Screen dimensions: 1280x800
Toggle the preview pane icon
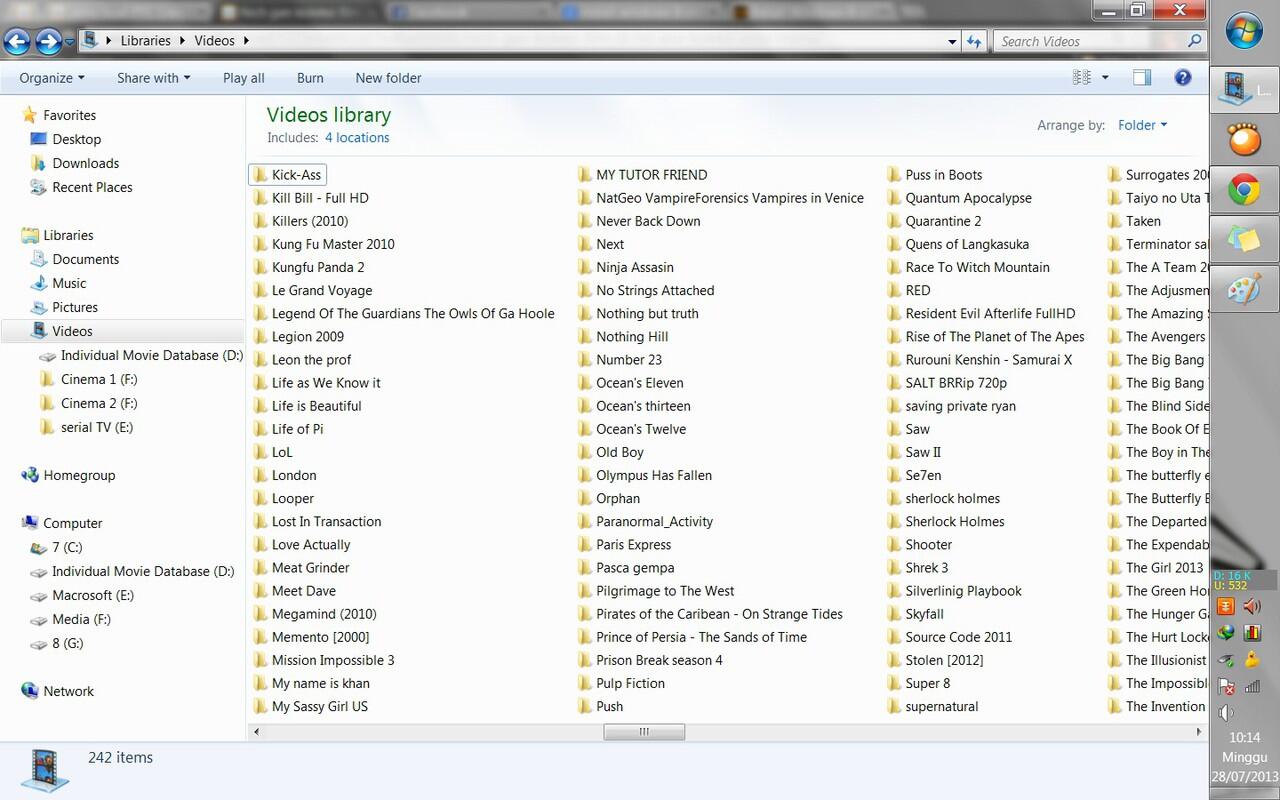coord(1142,77)
